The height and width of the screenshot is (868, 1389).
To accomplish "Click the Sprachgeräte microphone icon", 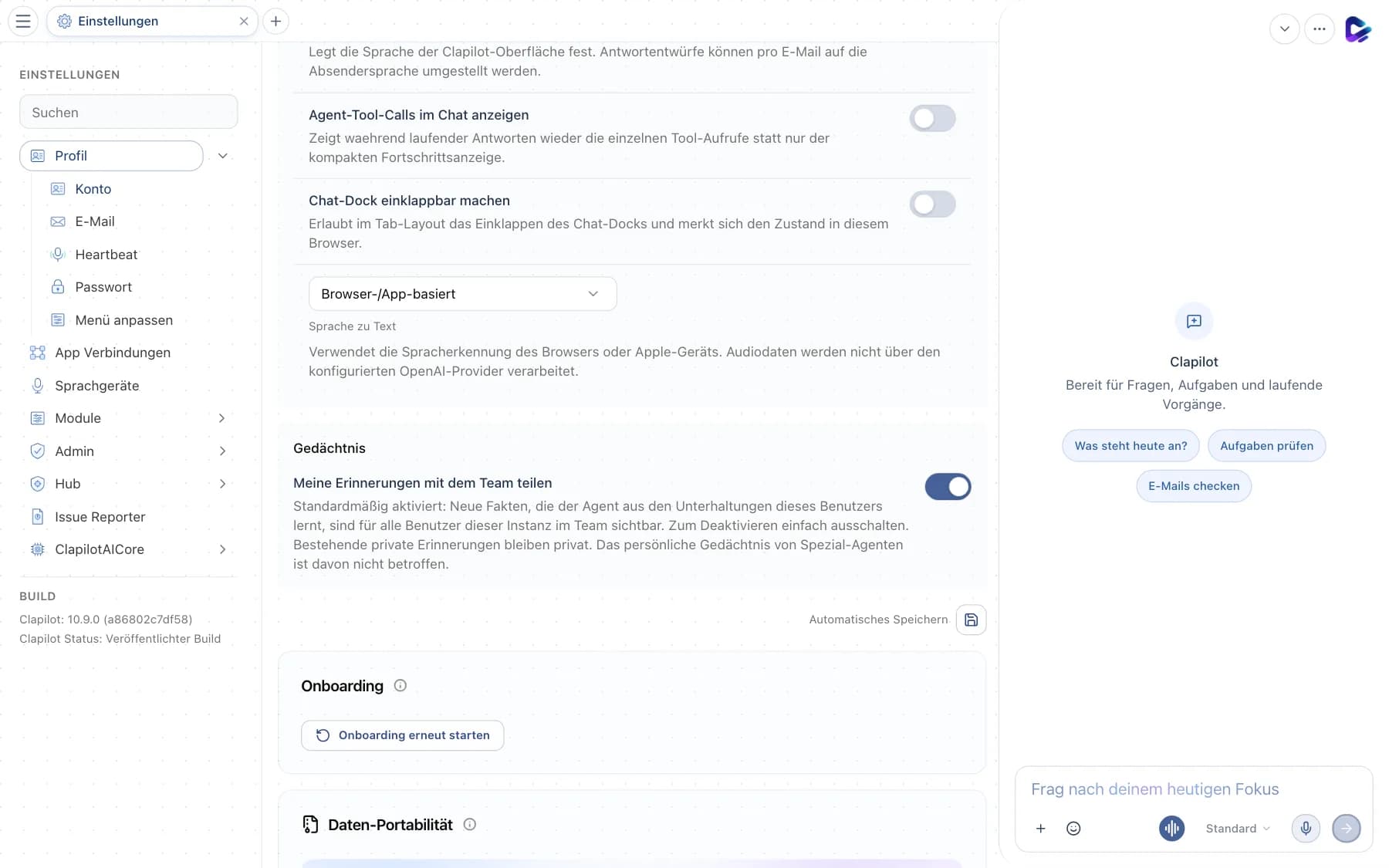I will pos(37,386).
